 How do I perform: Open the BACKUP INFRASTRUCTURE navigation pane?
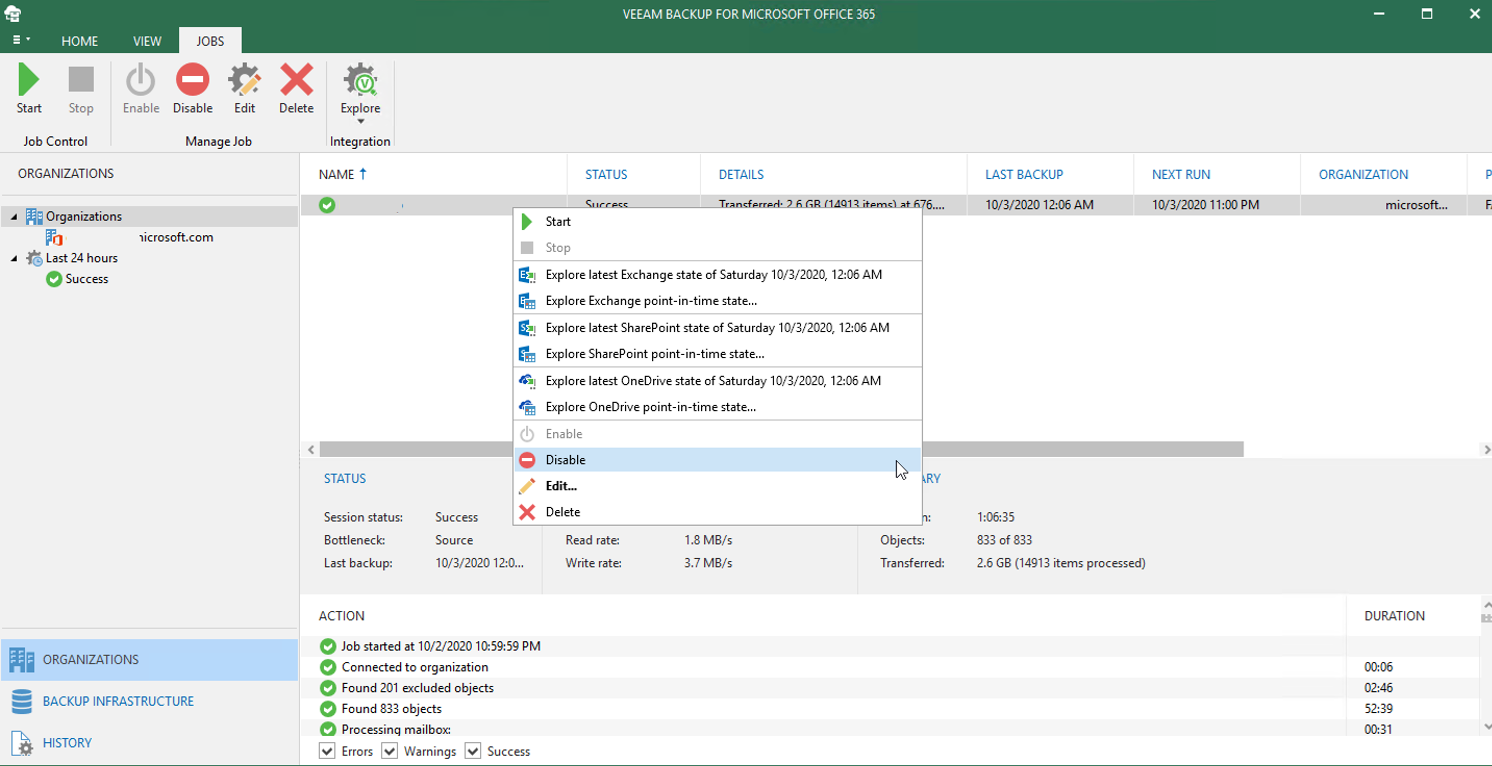click(149, 701)
